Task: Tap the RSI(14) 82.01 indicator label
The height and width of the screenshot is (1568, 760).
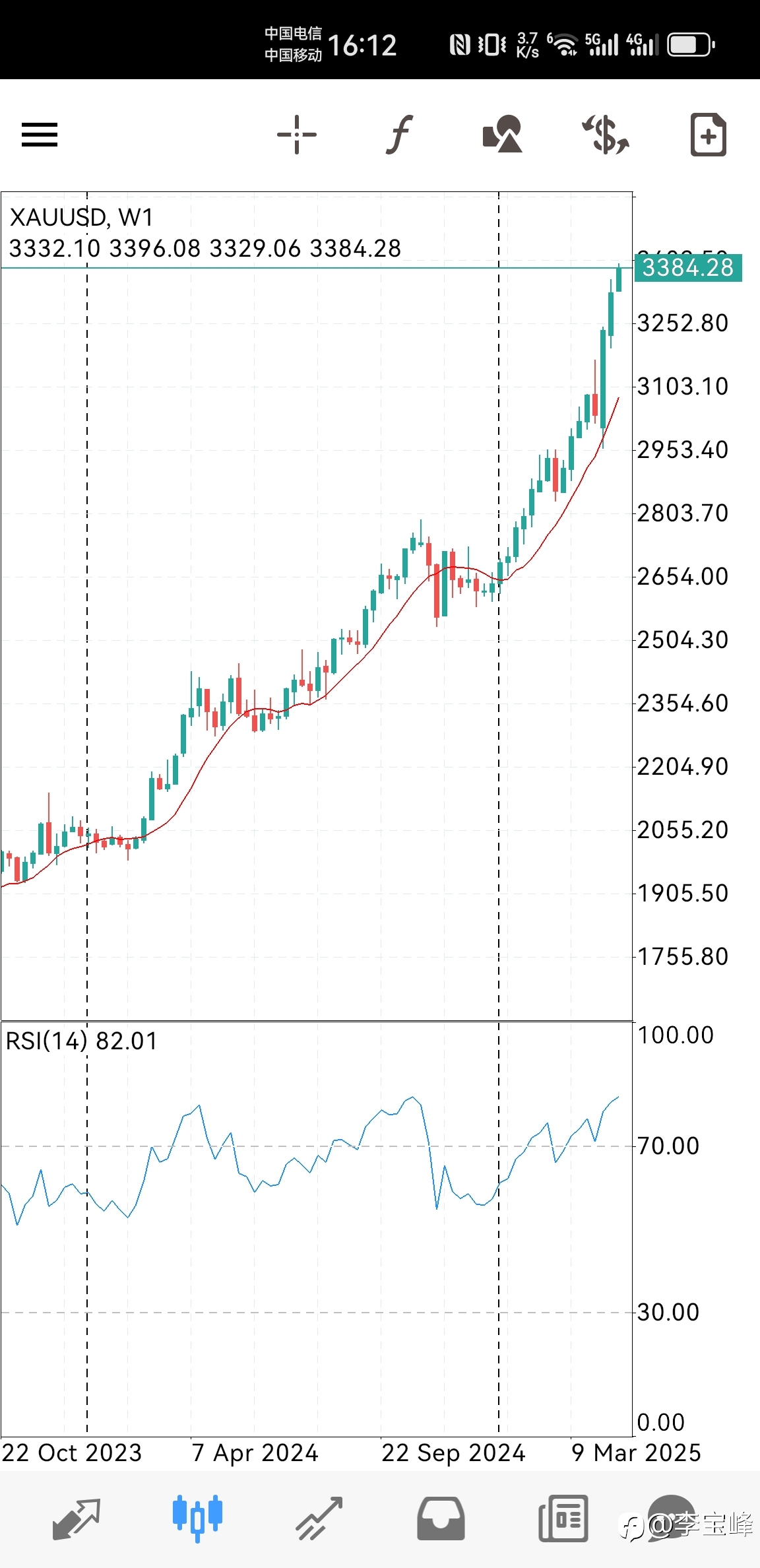Action: click(x=82, y=1041)
